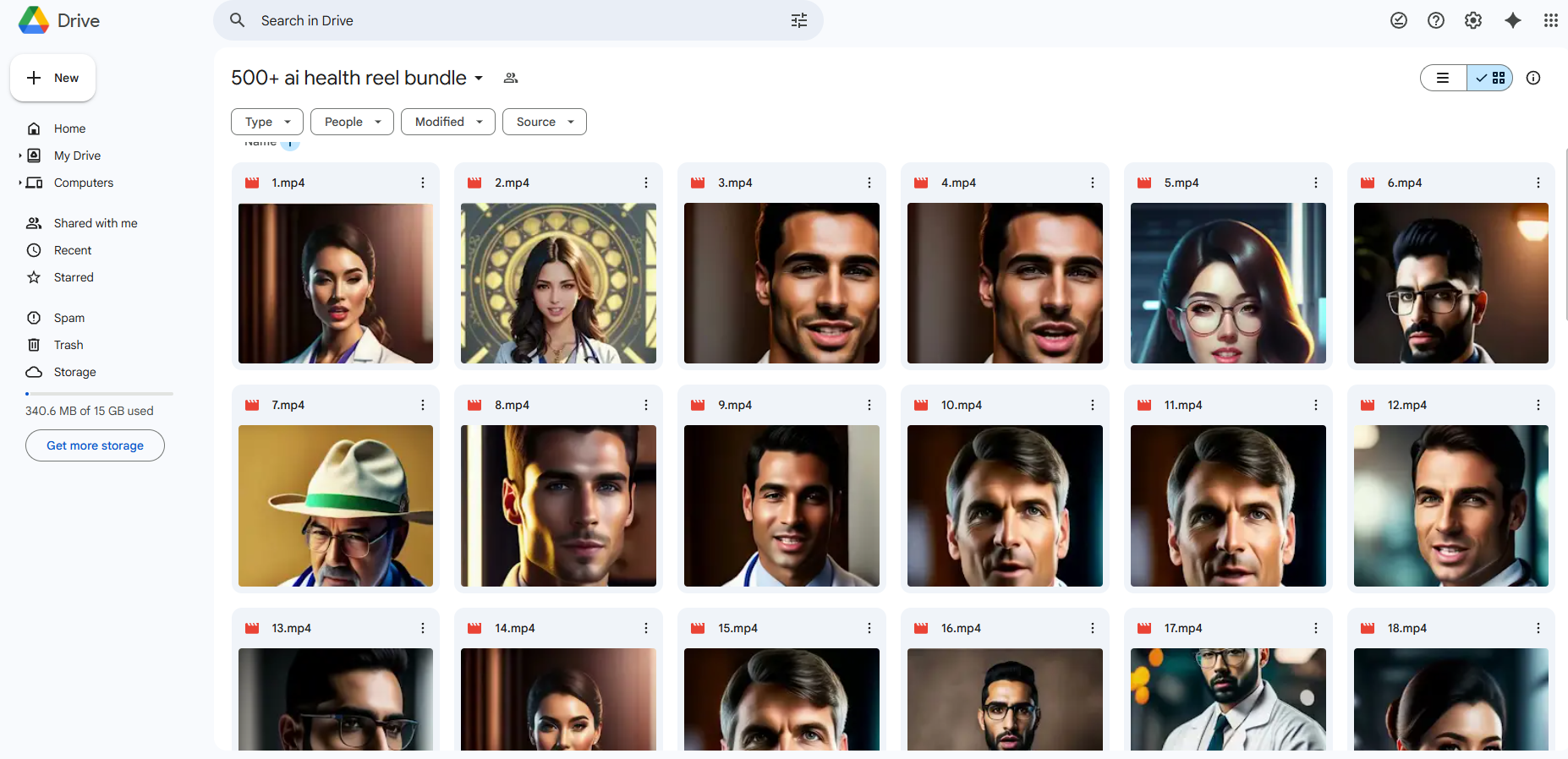The height and width of the screenshot is (759, 1568).
Task: Open more actions for 1.mp4
Action: coord(423,183)
